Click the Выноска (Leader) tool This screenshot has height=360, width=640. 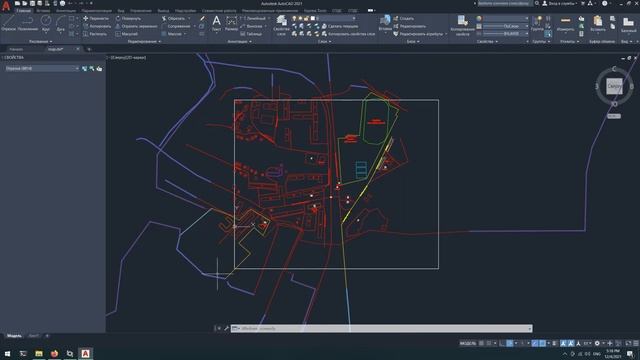251,26
